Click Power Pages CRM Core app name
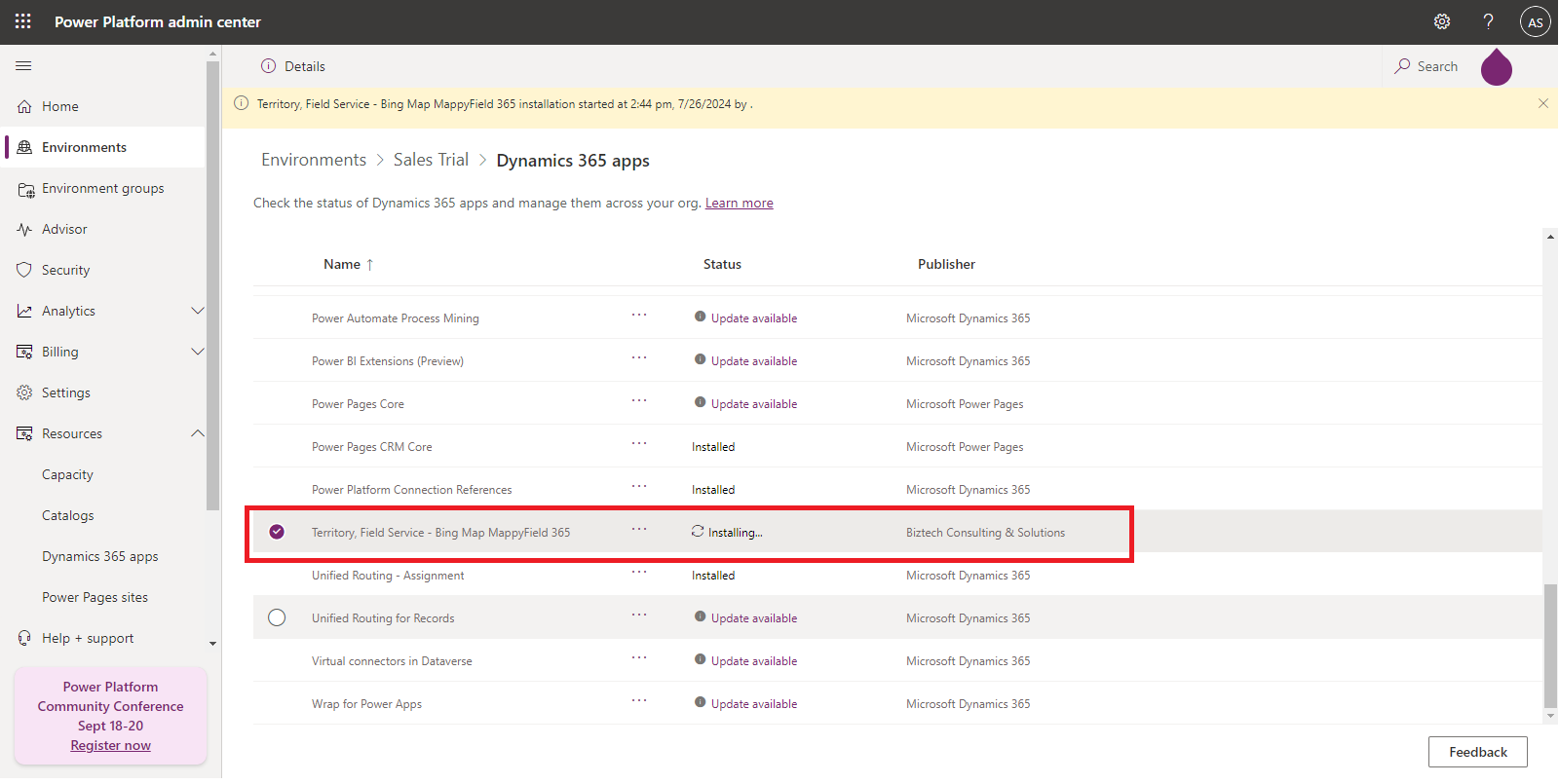1559x784 pixels. point(372,447)
